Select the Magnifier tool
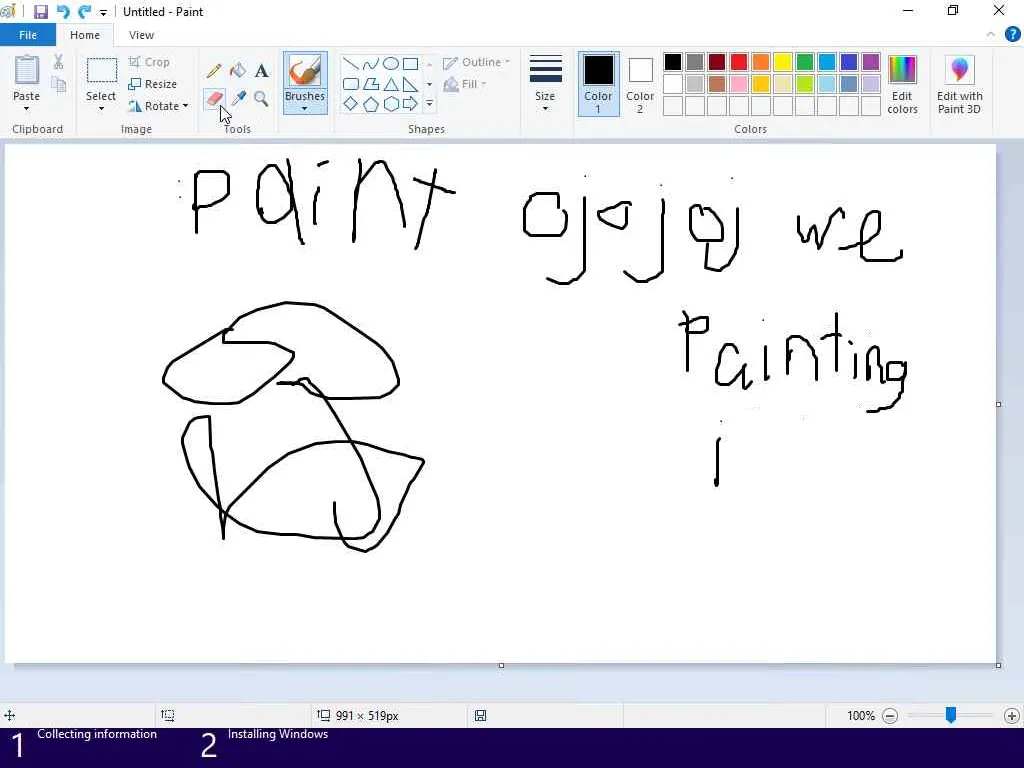Screen dimensions: 1024x768 (x=261, y=99)
